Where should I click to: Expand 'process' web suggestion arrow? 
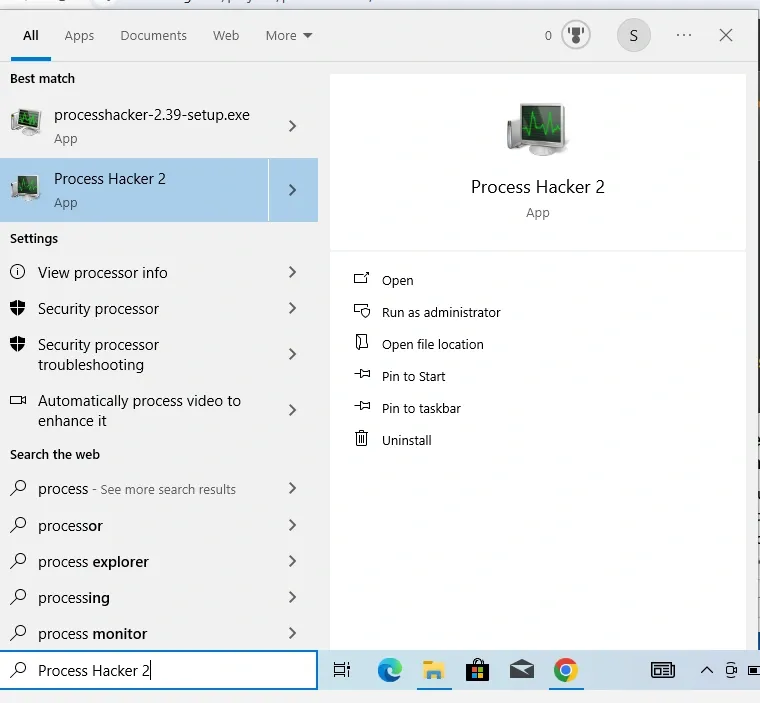[292, 488]
